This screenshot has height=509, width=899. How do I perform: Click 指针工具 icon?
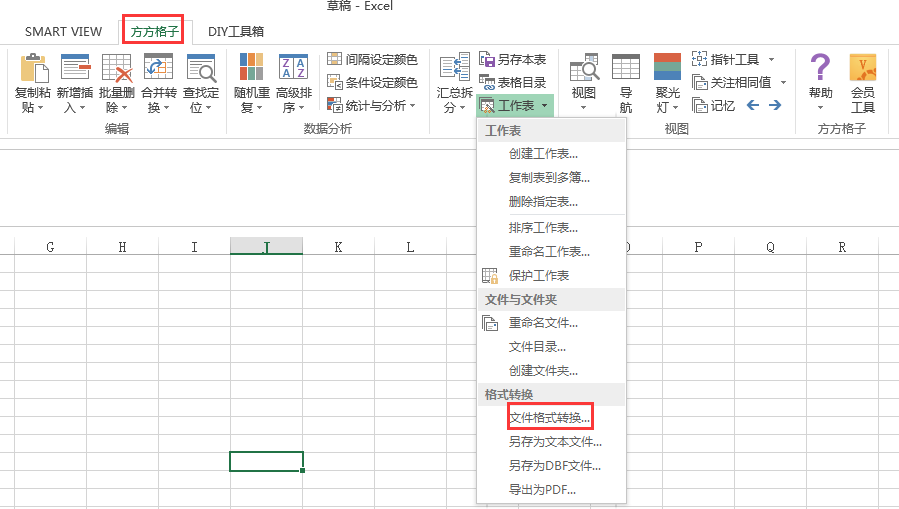click(x=699, y=59)
